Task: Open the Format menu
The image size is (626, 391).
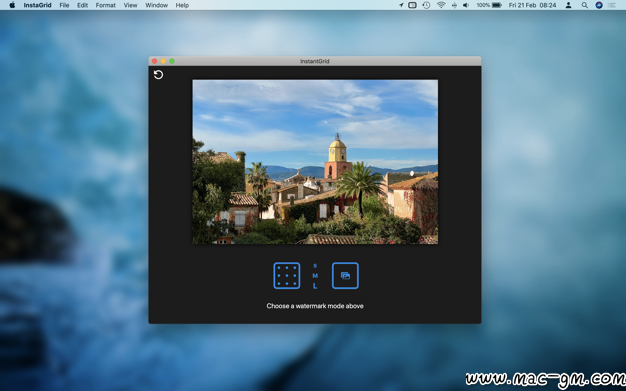Action: click(x=106, y=5)
